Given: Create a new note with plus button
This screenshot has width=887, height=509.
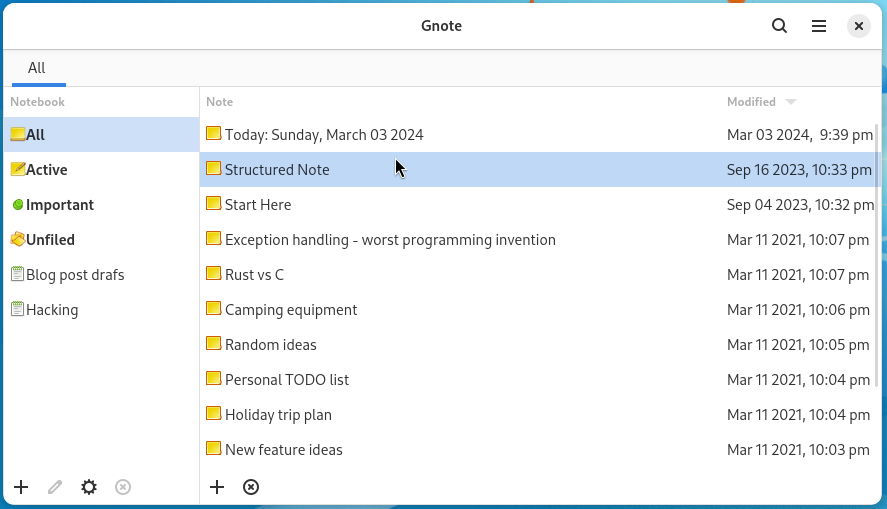Looking at the screenshot, I should pyautogui.click(x=217, y=487).
